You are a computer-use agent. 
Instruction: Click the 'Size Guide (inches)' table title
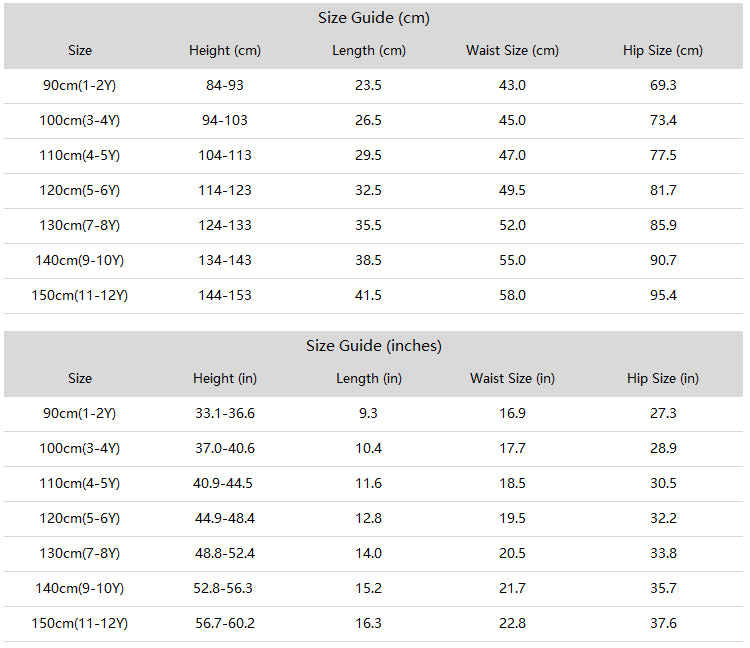(374, 346)
